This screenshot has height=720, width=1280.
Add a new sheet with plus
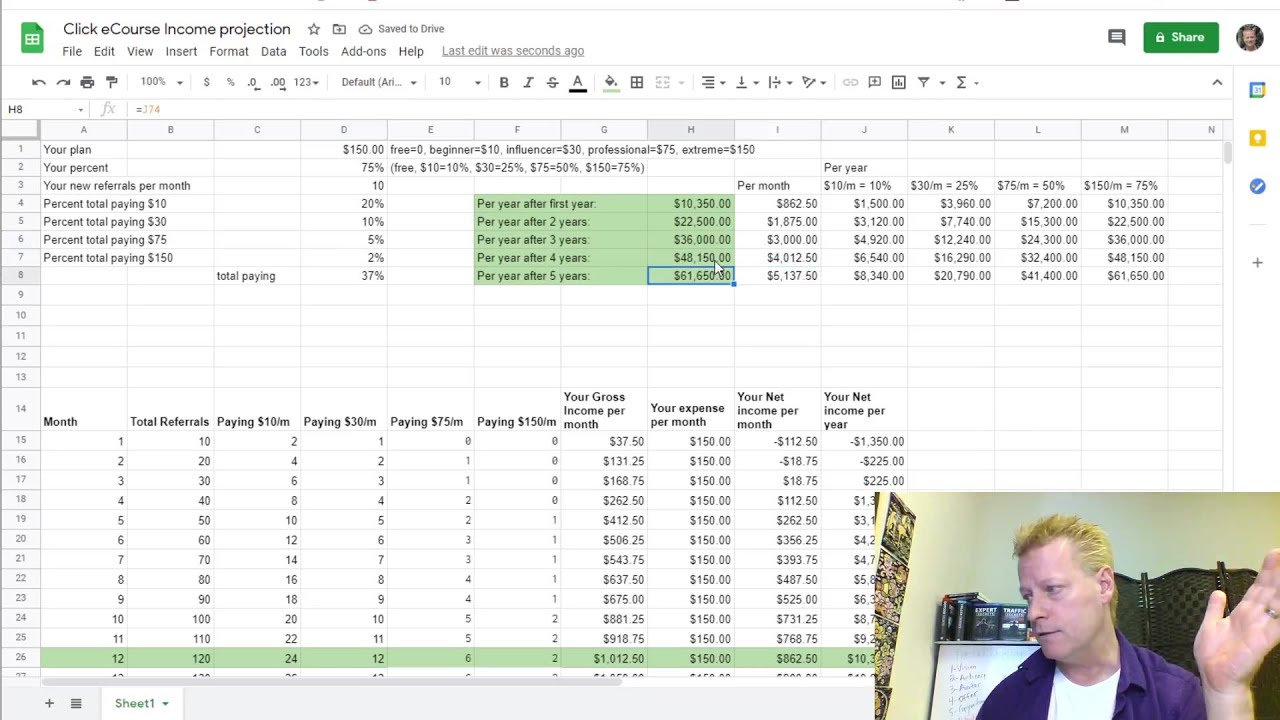(x=49, y=703)
